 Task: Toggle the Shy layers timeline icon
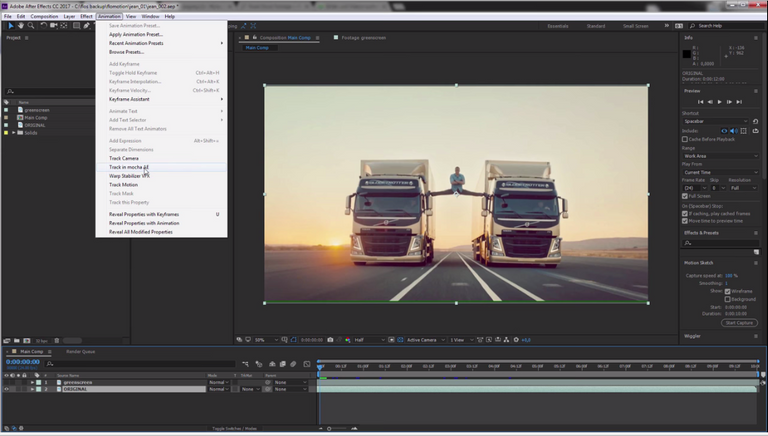[x=272, y=364]
